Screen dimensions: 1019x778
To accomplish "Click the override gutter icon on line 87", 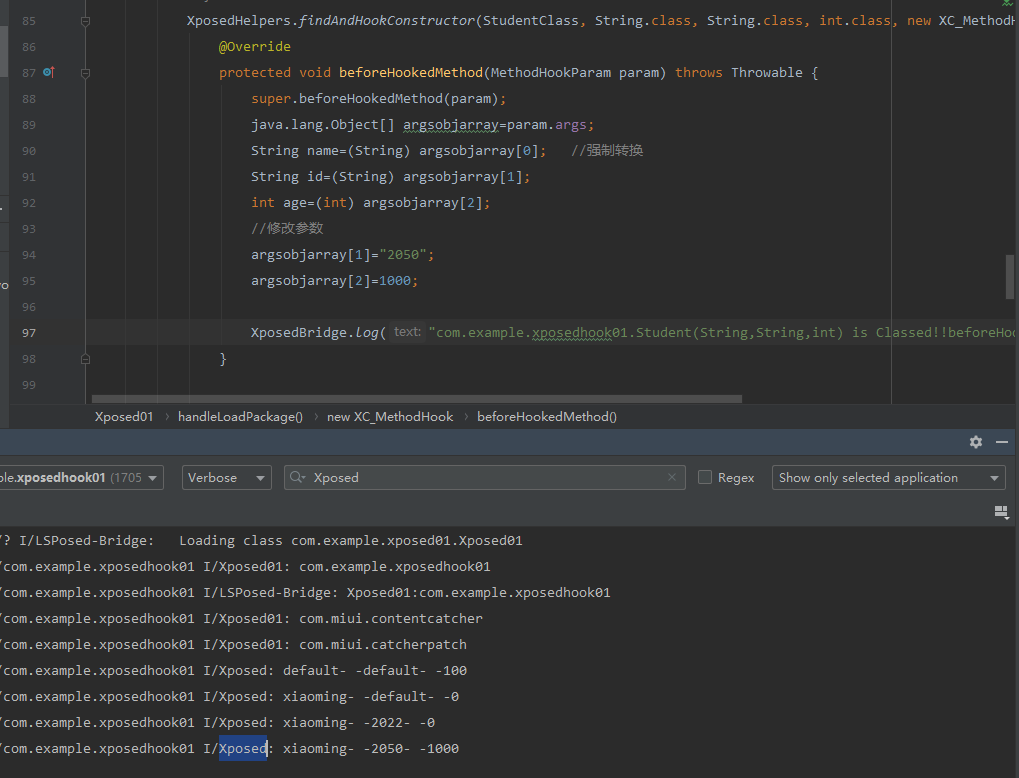I will pos(49,72).
